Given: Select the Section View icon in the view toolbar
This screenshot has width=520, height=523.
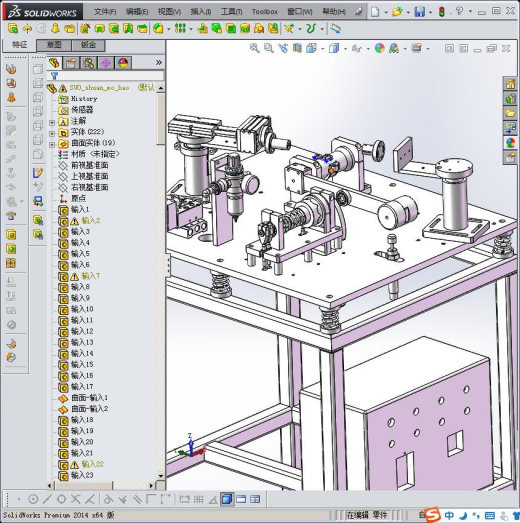Looking at the screenshot, I should point(297,48).
